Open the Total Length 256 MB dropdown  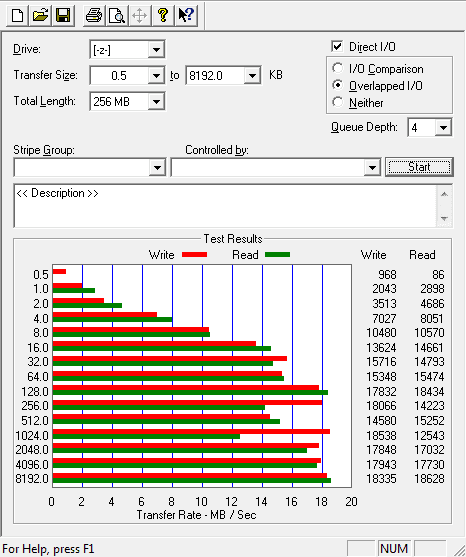tap(156, 102)
